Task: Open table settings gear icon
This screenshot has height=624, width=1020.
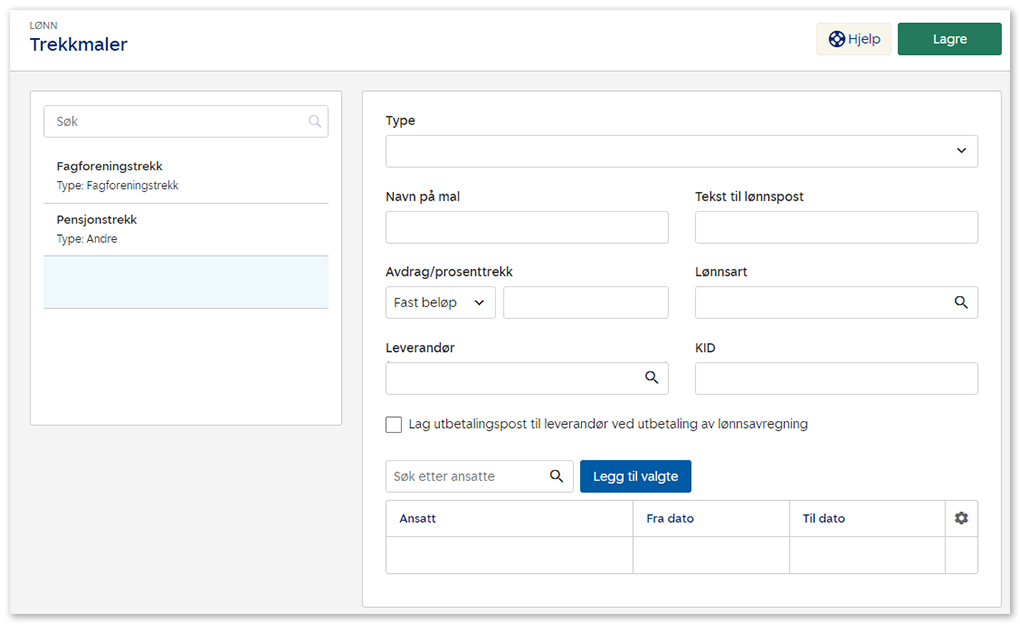Action: tap(961, 518)
